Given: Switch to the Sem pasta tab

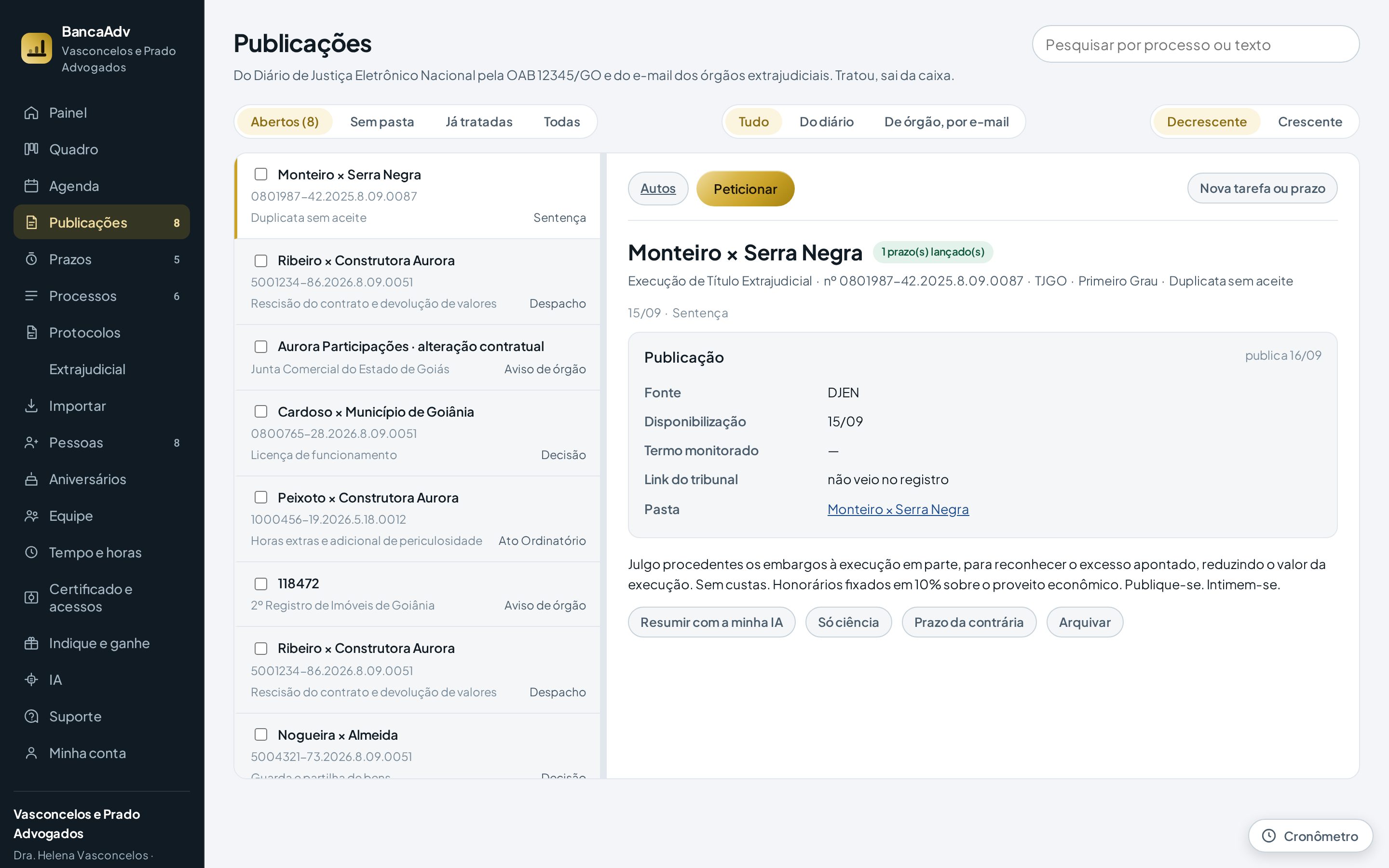Looking at the screenshot, I should tap(381, 122).
